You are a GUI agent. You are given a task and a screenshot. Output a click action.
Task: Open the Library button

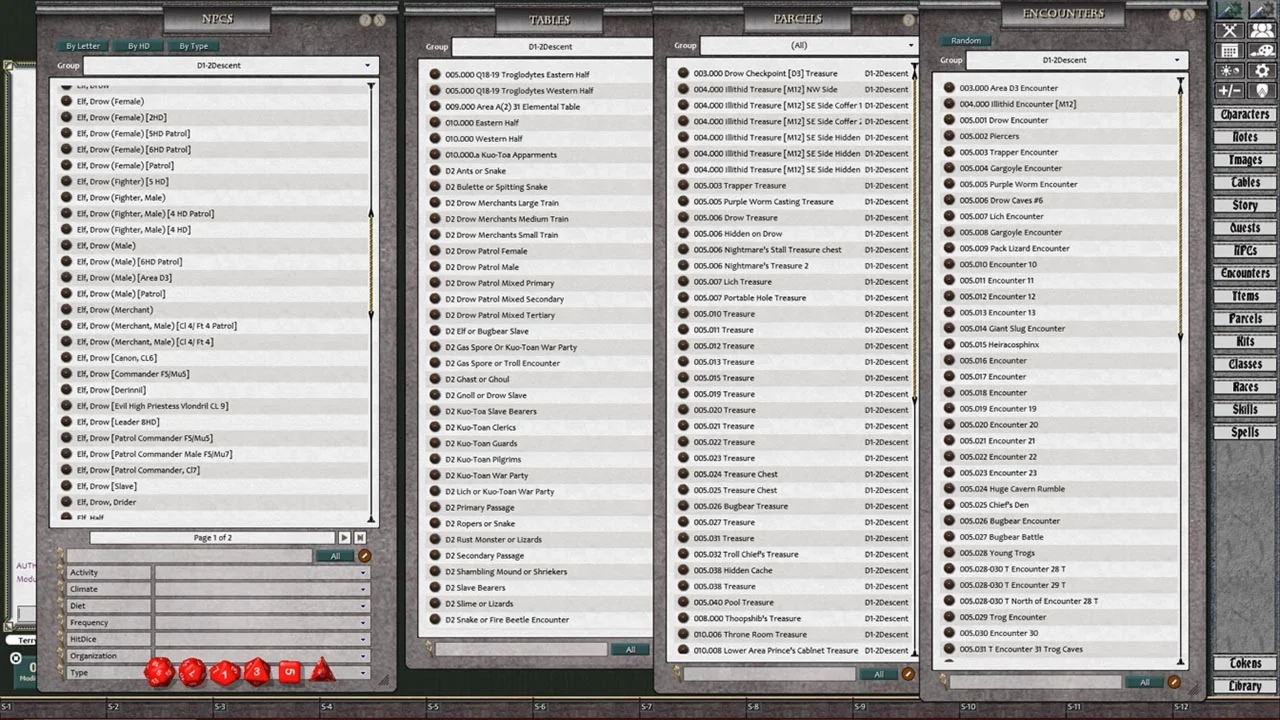1244,686
